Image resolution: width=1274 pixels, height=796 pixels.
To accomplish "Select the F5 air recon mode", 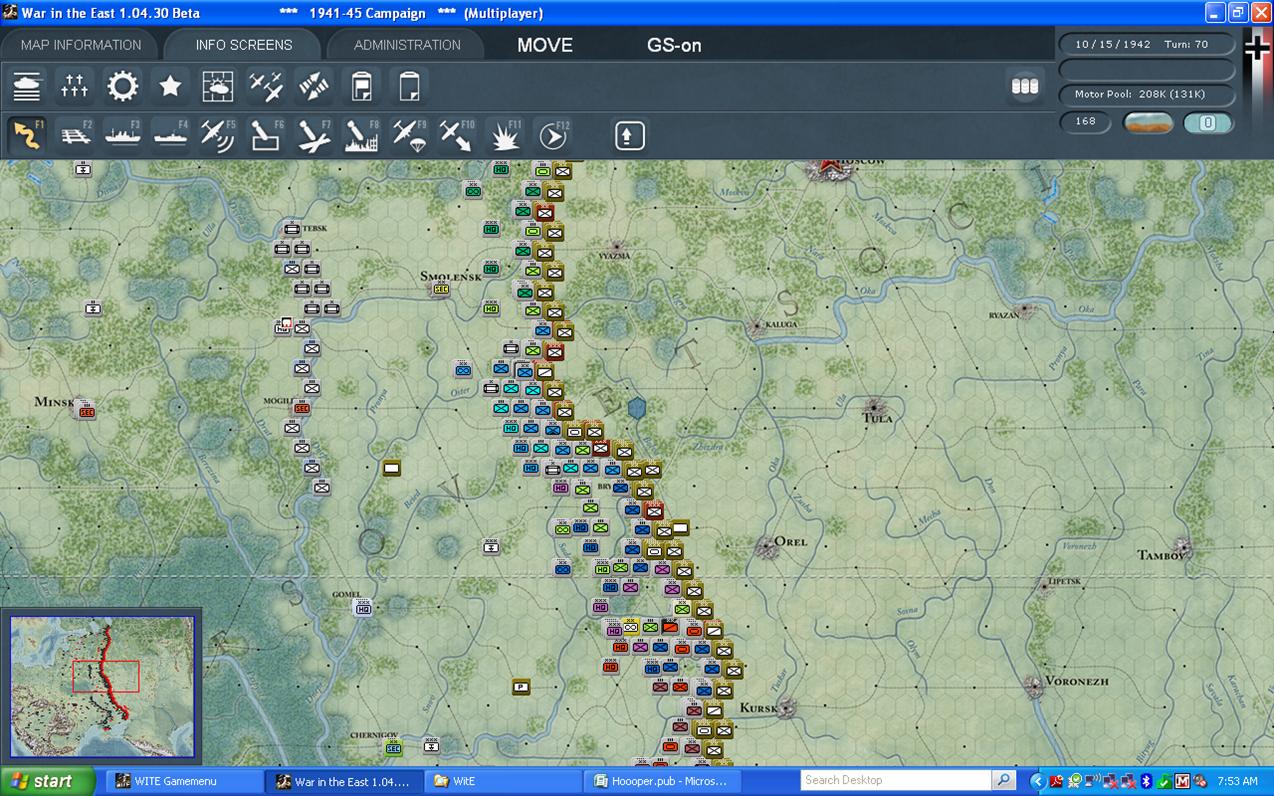I will [218, 135].
